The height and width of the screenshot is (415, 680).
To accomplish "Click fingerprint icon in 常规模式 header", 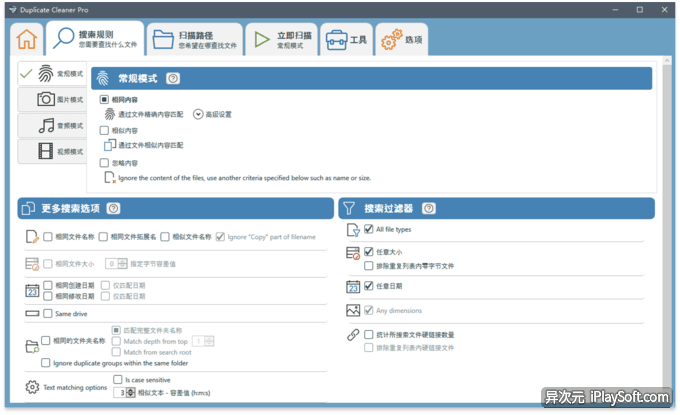I will [x=103, y=78].
